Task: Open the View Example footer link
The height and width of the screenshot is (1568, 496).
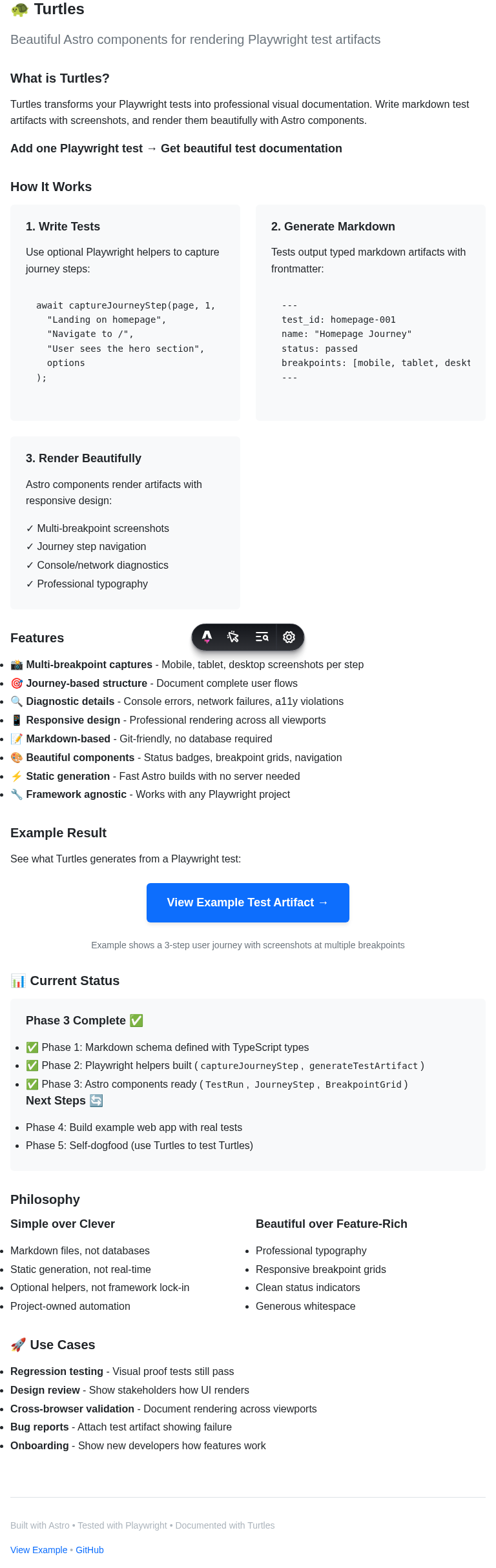Action: click(x=39, y=1550)
